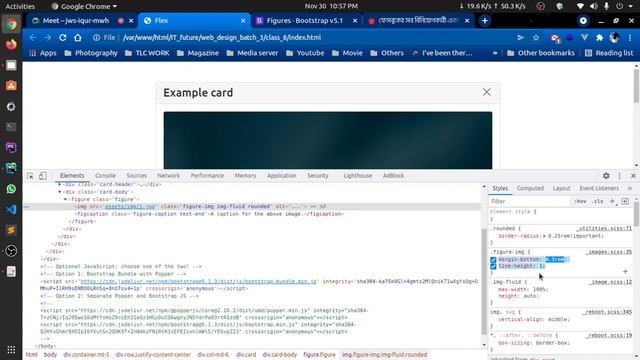Image resolution: width=640 pixels, height=360 pixels.
Task: Open the Lighthouse tab
Action: point(358,176)
